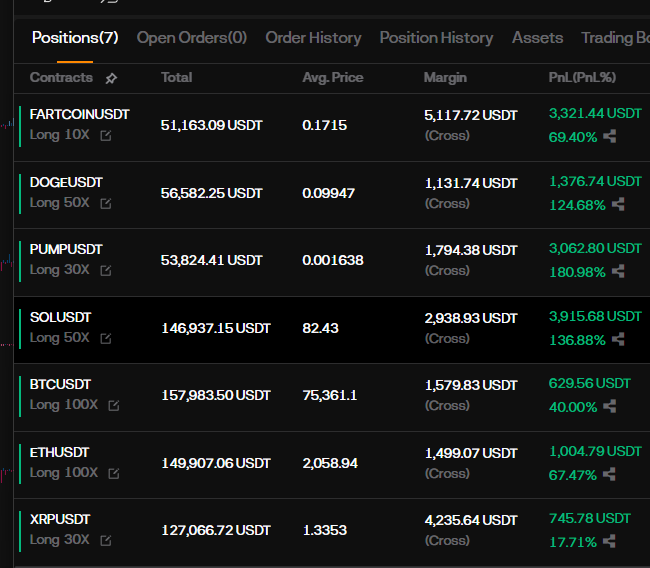Share BTCUSDT 40.00% PnL
The height and width of the screenshot is (568, 650).
(x=609, y=406)
